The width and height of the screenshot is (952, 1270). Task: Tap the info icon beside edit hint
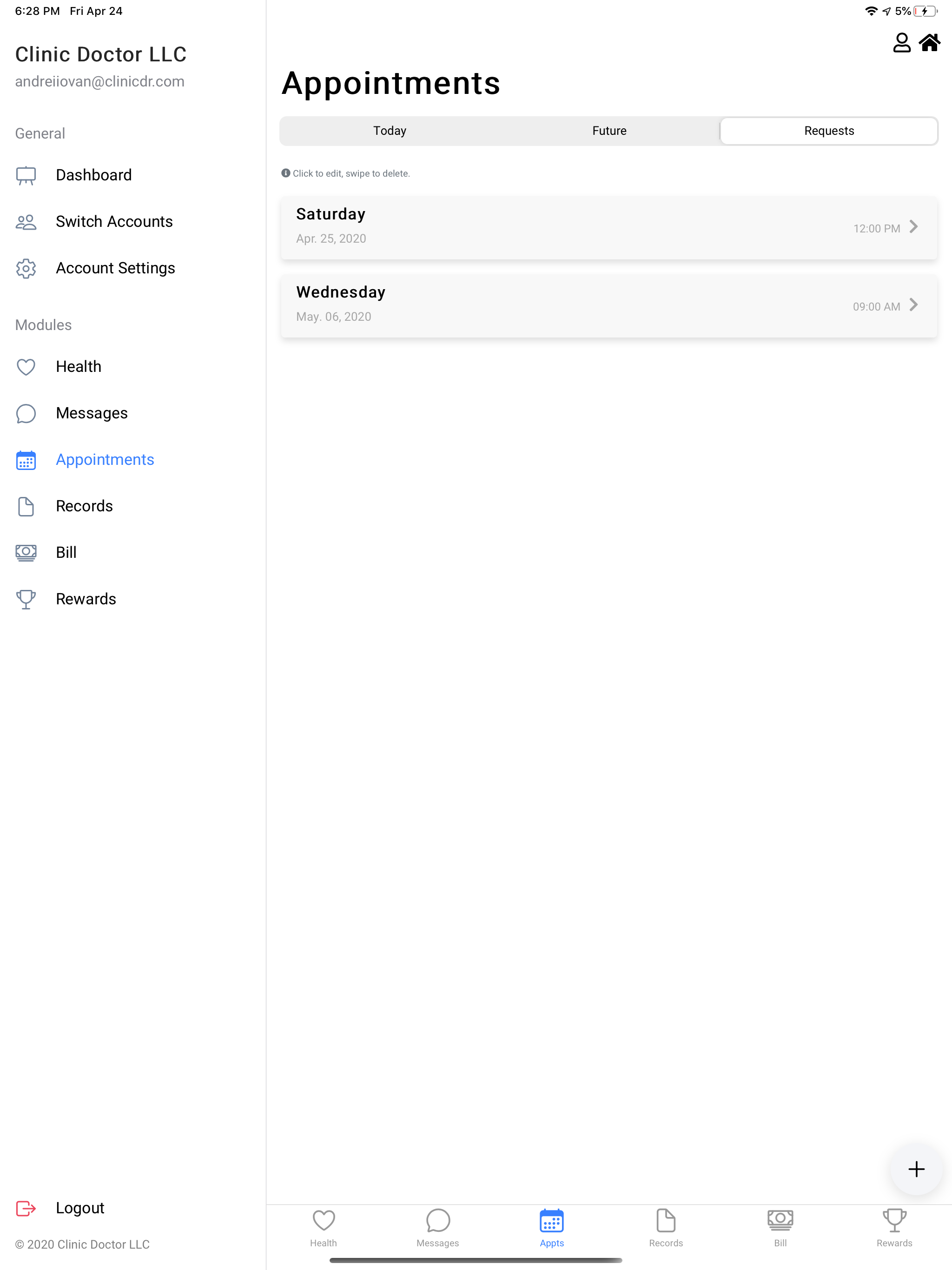(x=285, y=173)
